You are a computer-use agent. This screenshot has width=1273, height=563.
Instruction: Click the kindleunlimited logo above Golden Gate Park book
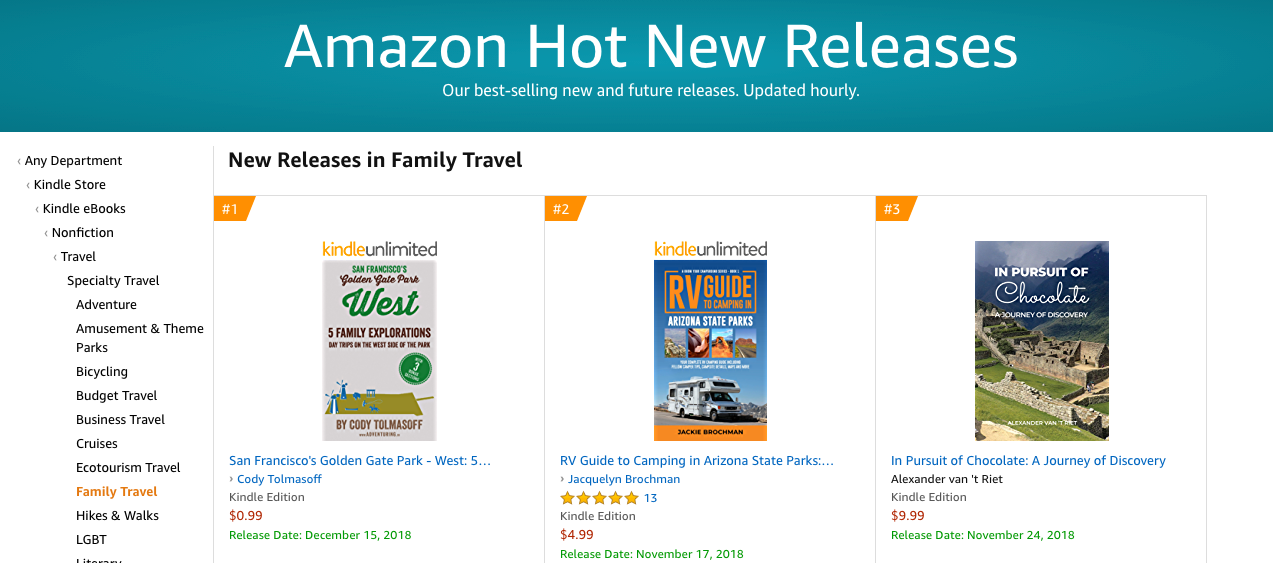(x=380, y=249)
